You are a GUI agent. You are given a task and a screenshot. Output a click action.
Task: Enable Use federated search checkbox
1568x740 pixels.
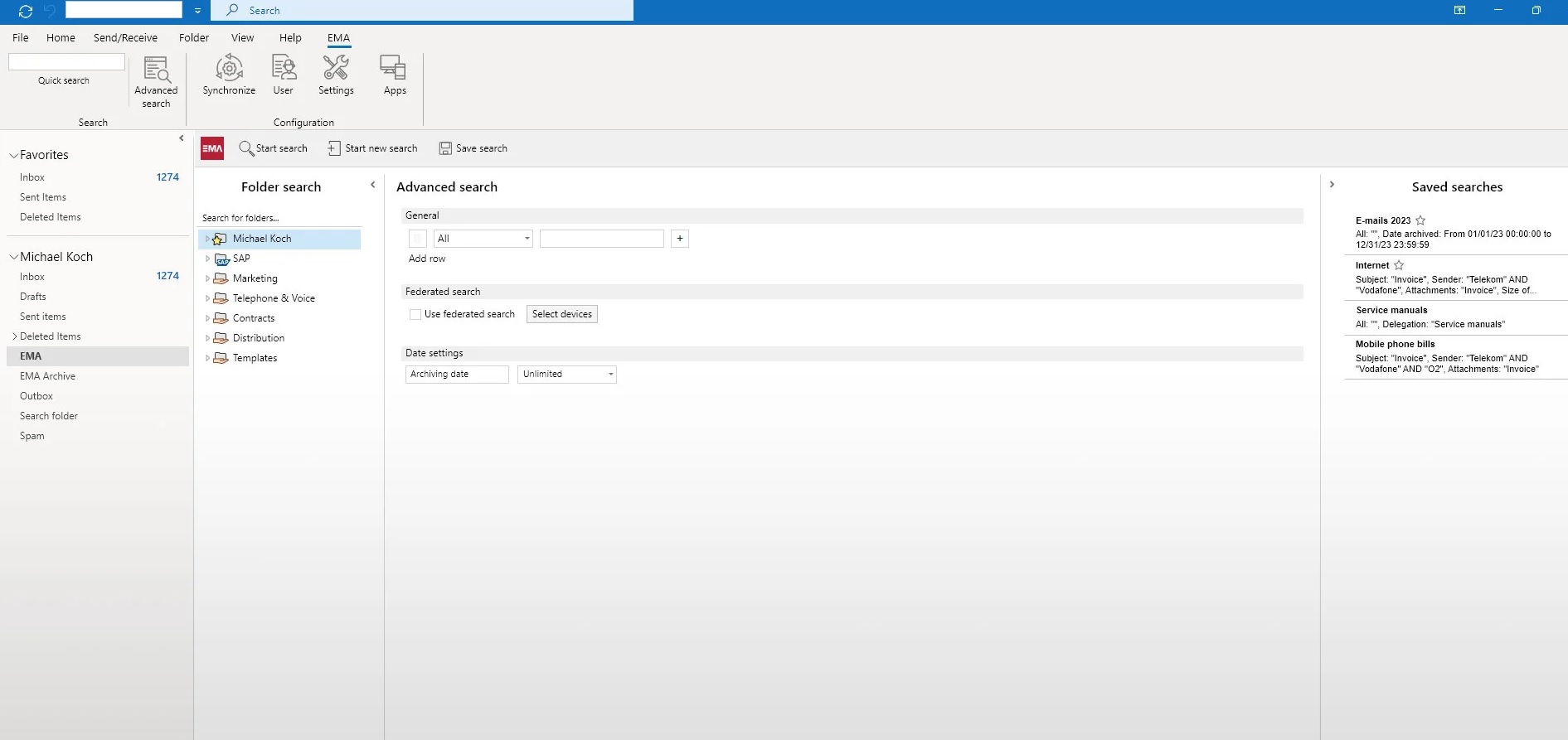(415, 314)
